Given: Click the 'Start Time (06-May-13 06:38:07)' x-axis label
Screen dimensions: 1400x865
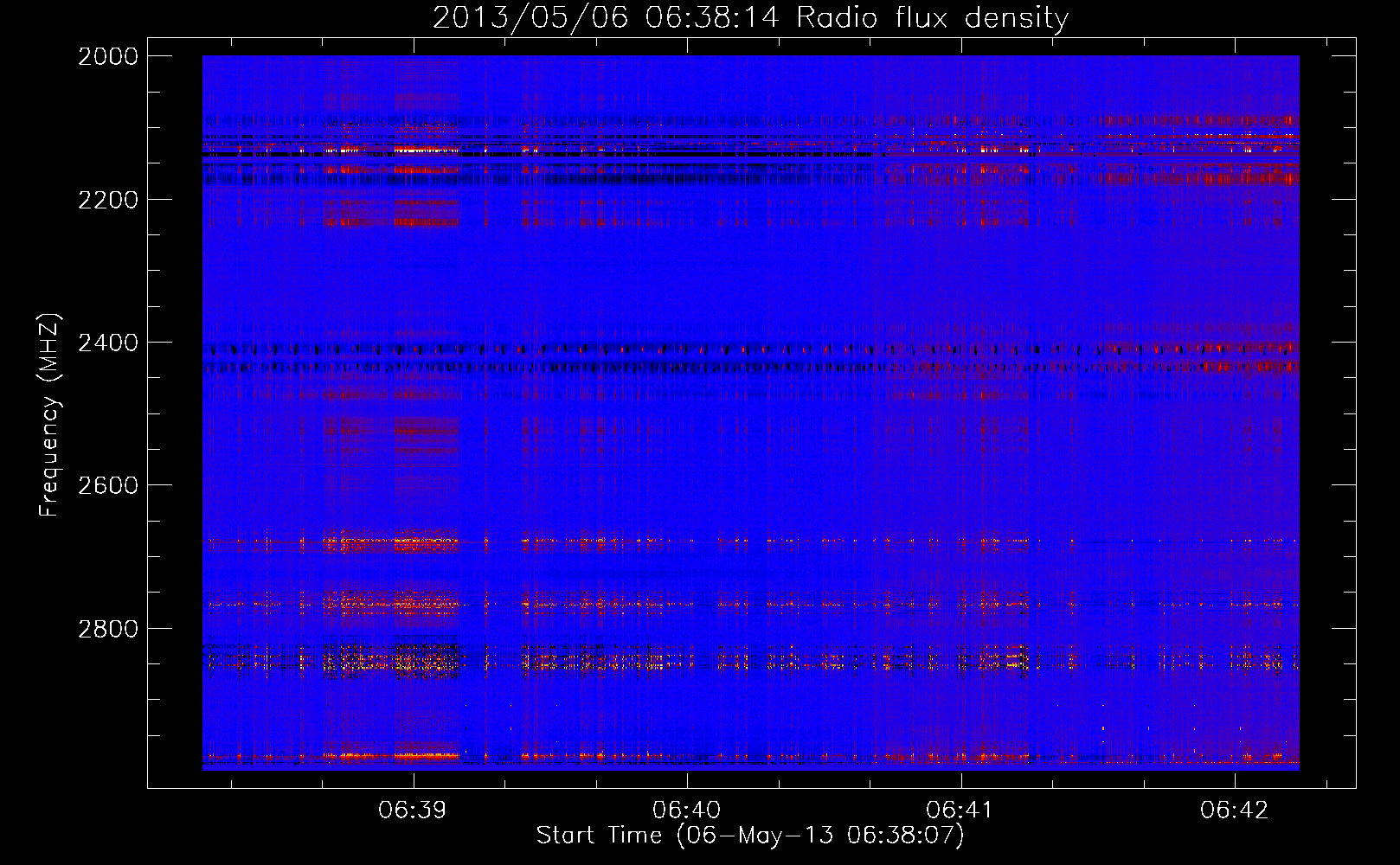Looking at the screenshot, I should (750, 836).
